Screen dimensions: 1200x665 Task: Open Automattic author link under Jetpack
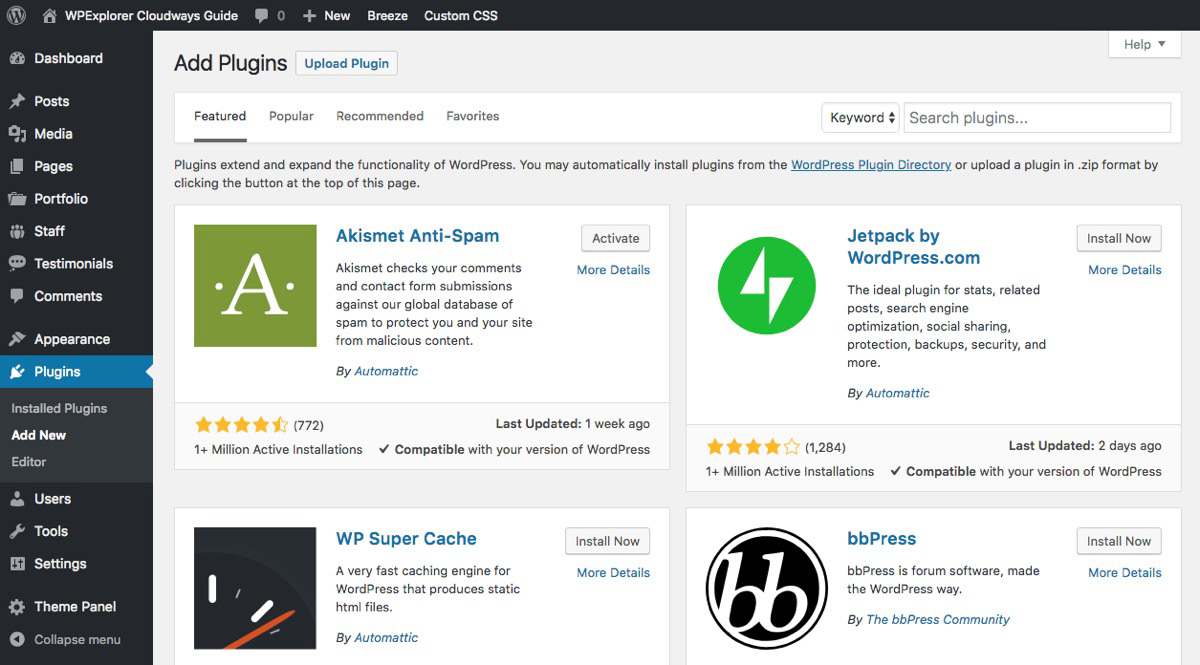pyautogui.click(x=897, y=393)
